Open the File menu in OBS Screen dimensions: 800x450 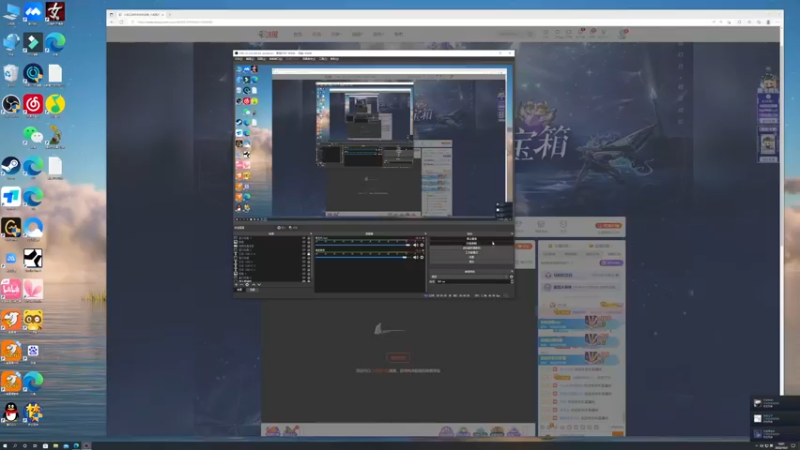coord(239,59)
